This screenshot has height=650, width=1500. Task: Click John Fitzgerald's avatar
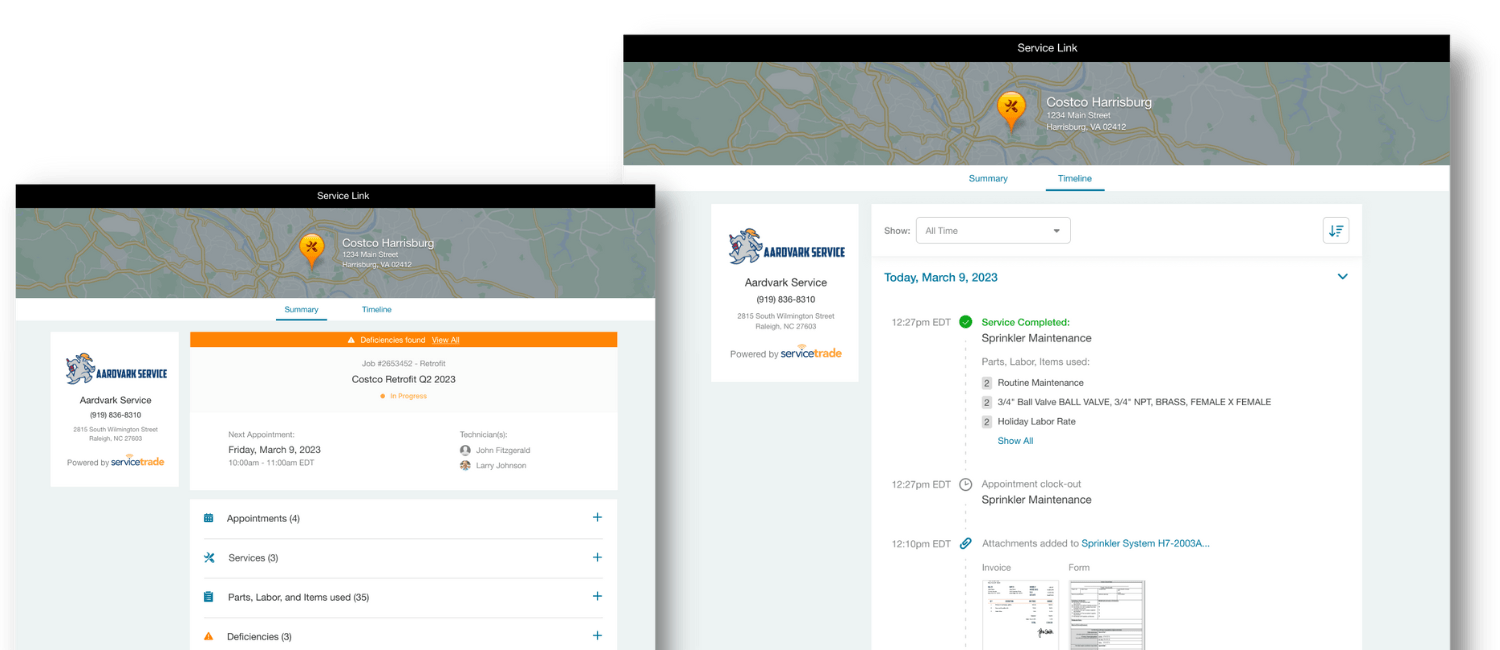click(x=465, y=450)
